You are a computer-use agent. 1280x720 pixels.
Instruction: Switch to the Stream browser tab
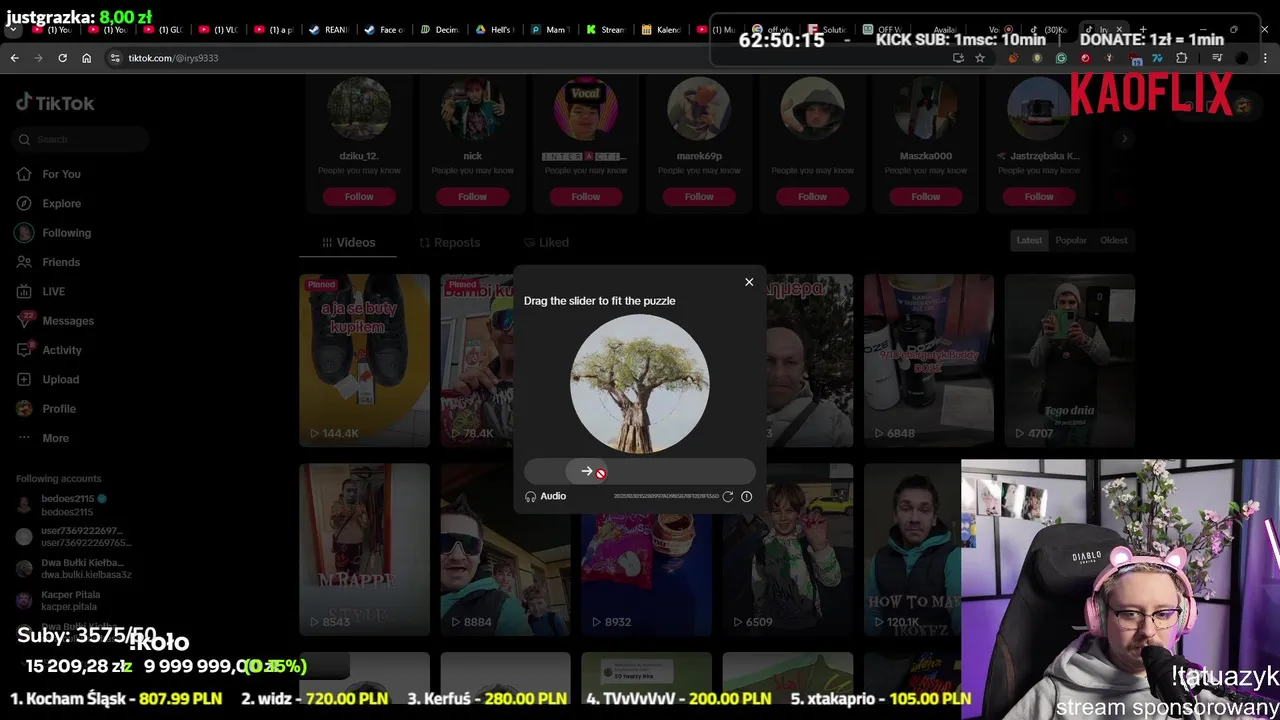[x=606, y=30]
